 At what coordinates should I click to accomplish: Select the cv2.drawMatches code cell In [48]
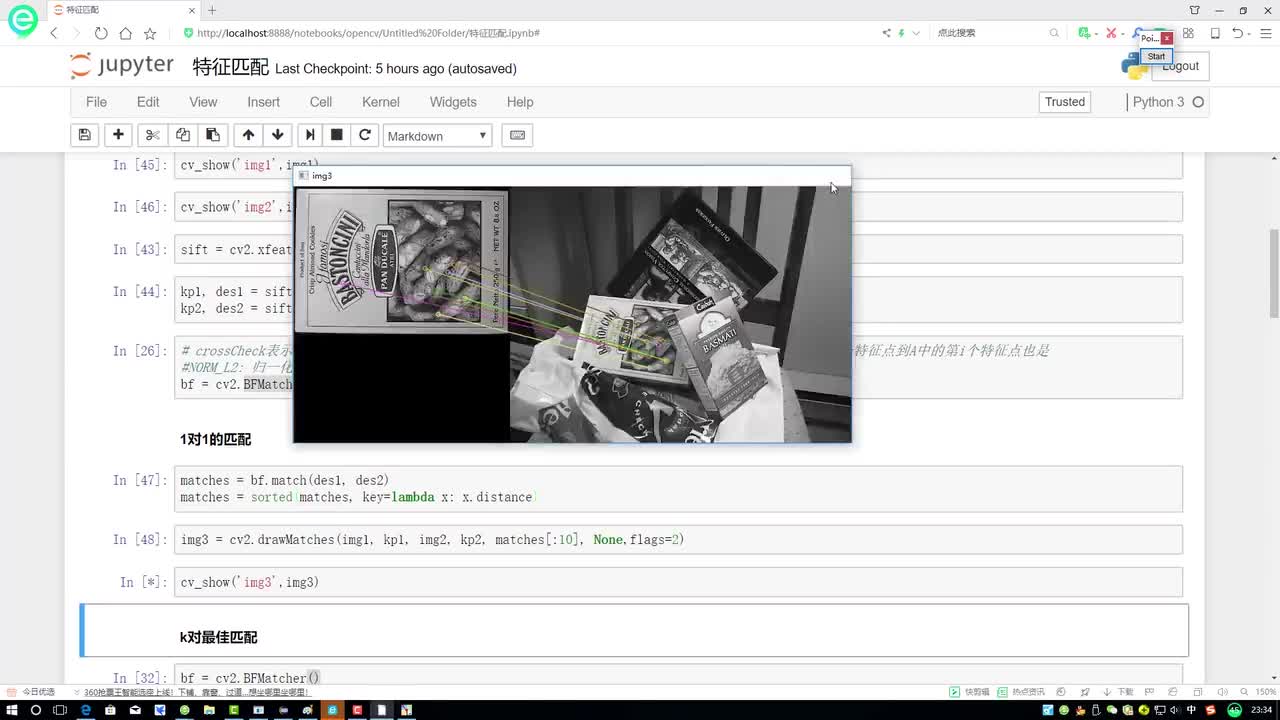coord(678,540)
